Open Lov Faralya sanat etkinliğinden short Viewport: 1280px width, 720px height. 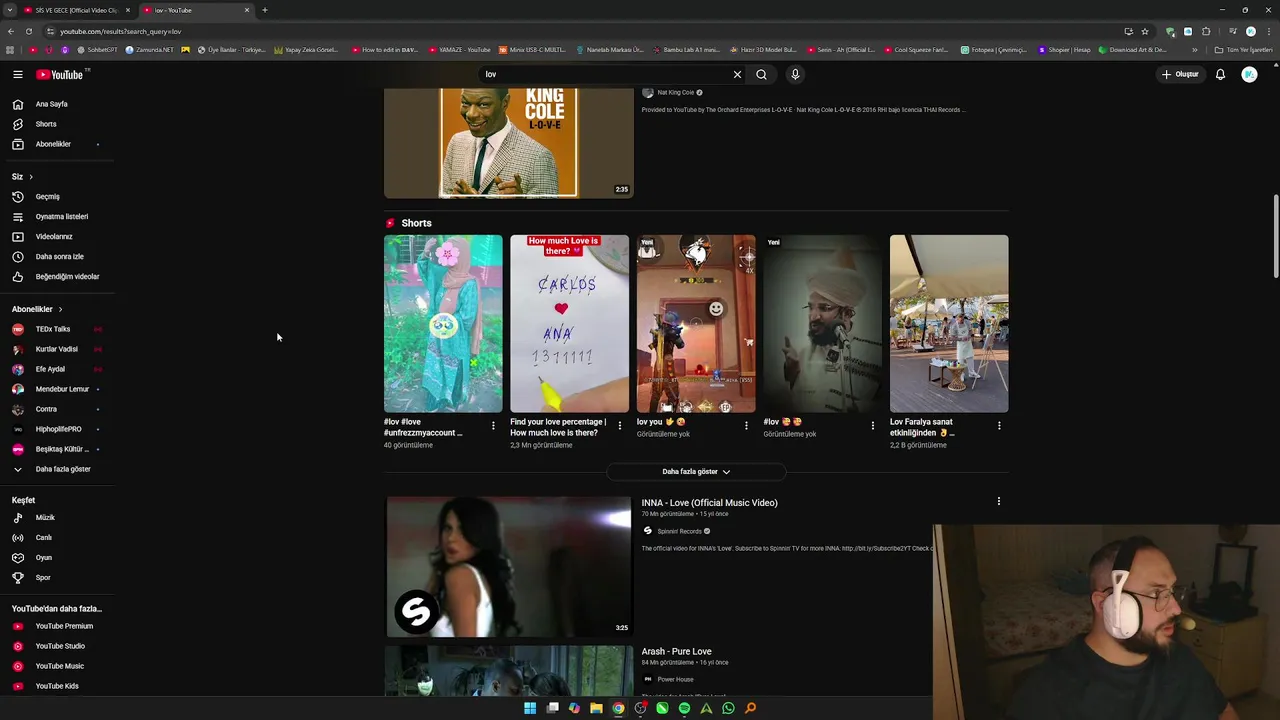pos(949,324)
